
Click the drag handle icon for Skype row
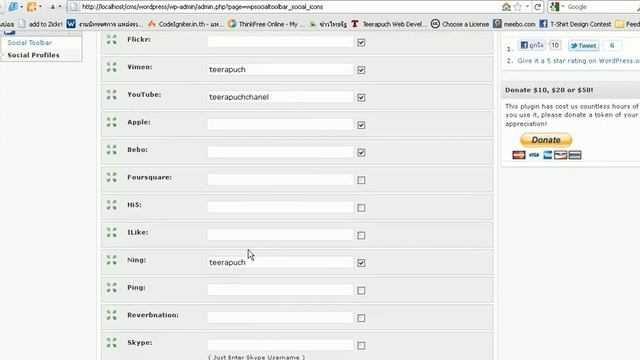tap(111, 342)
